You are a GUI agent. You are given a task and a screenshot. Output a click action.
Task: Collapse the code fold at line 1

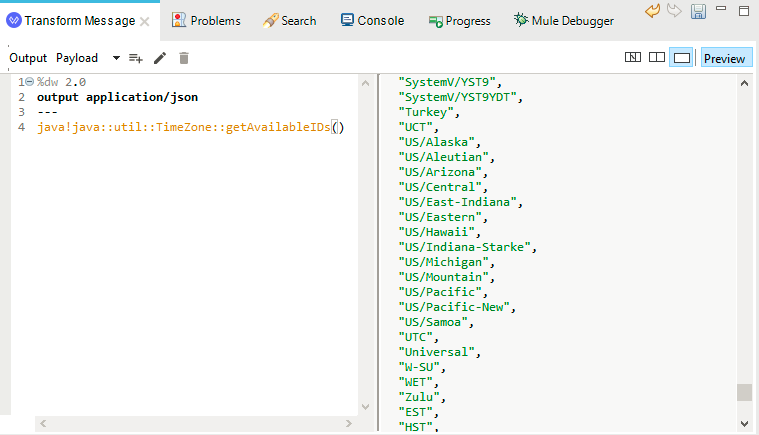pos(30,82)
